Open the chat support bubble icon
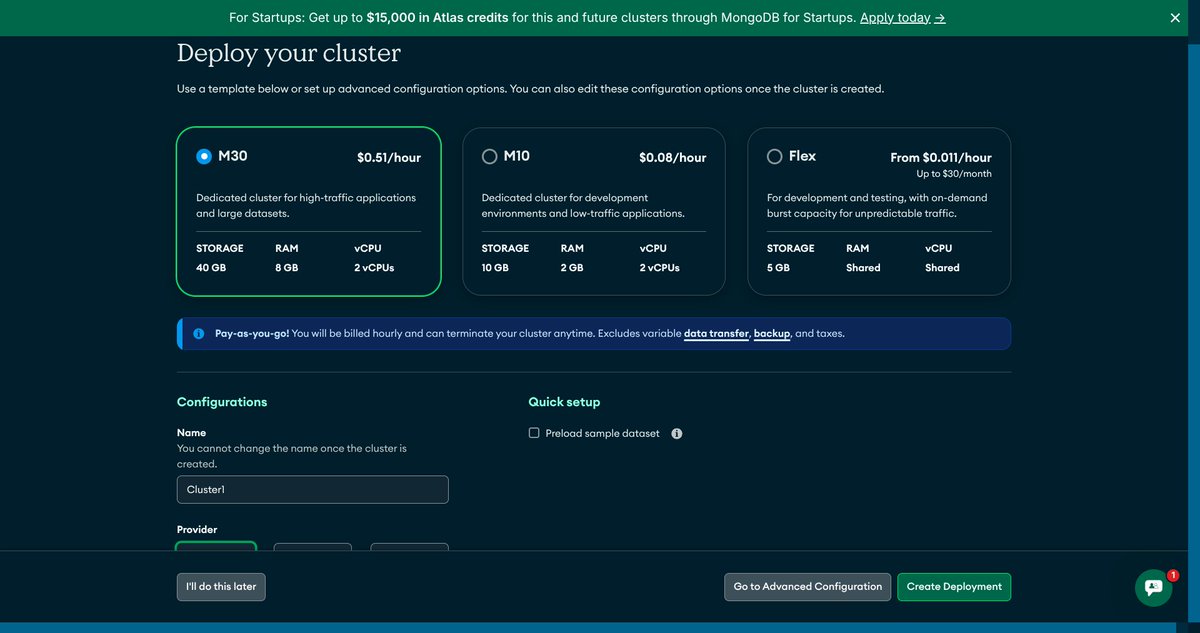 pyautogui.click(x=1153, y=588)
